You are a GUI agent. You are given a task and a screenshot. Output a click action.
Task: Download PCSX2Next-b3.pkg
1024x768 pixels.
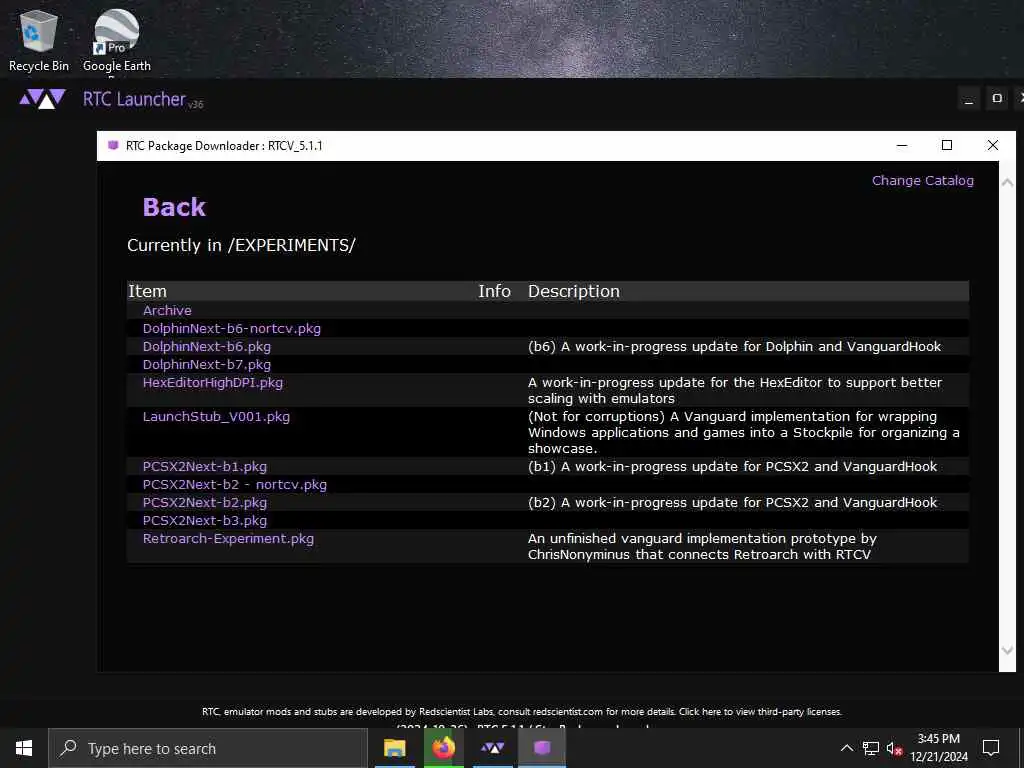pos(204,520)
